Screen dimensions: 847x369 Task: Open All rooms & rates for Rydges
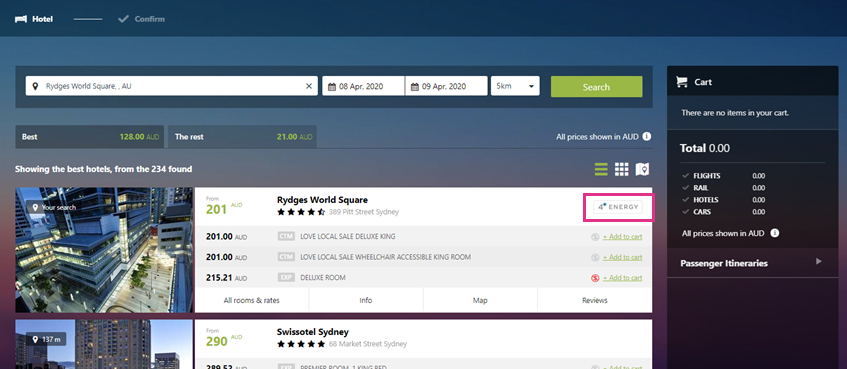[x=252, y=300]
